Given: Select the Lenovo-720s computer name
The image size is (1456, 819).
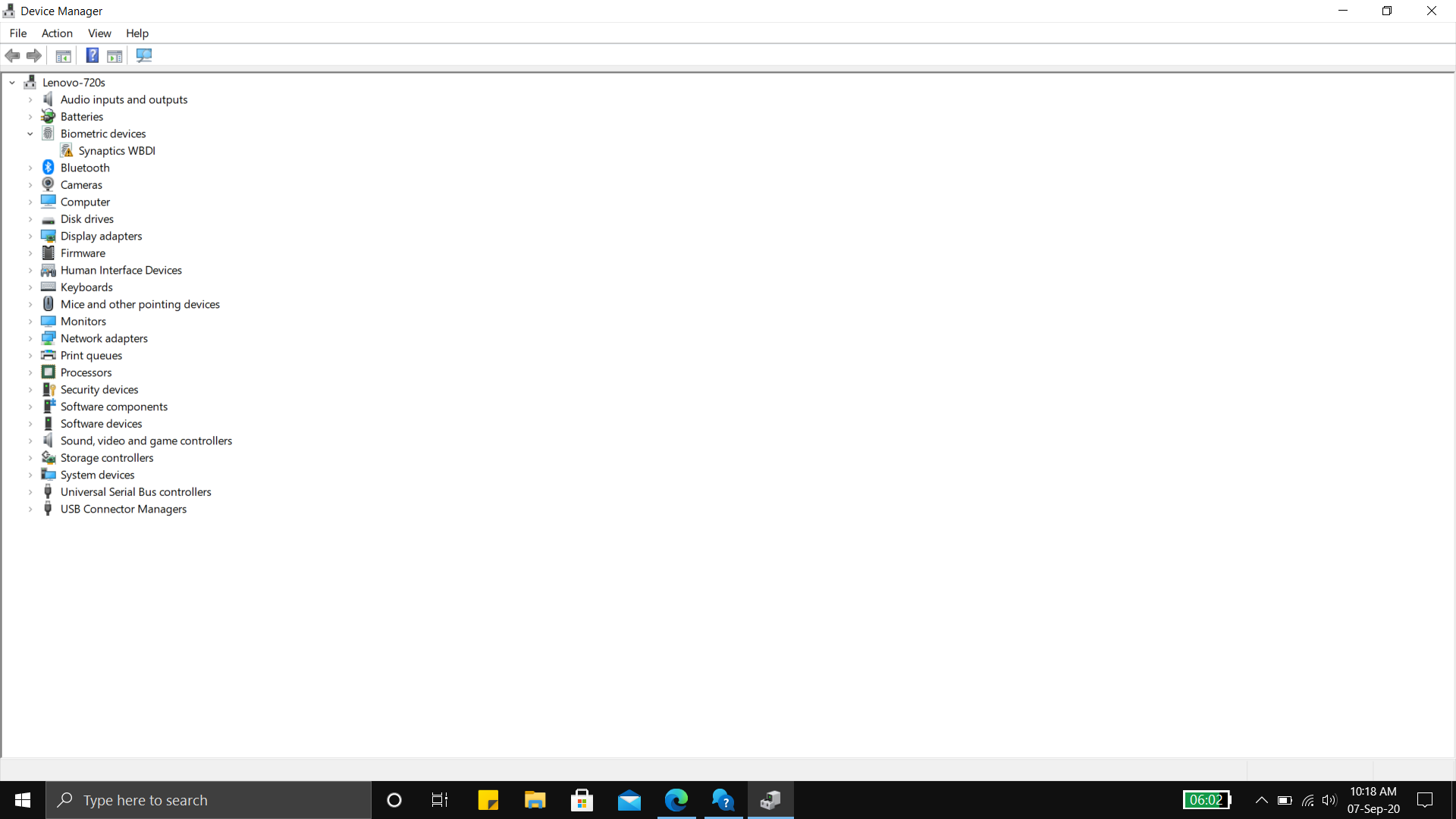Looking at the screenshot, I should click(74, 82).
